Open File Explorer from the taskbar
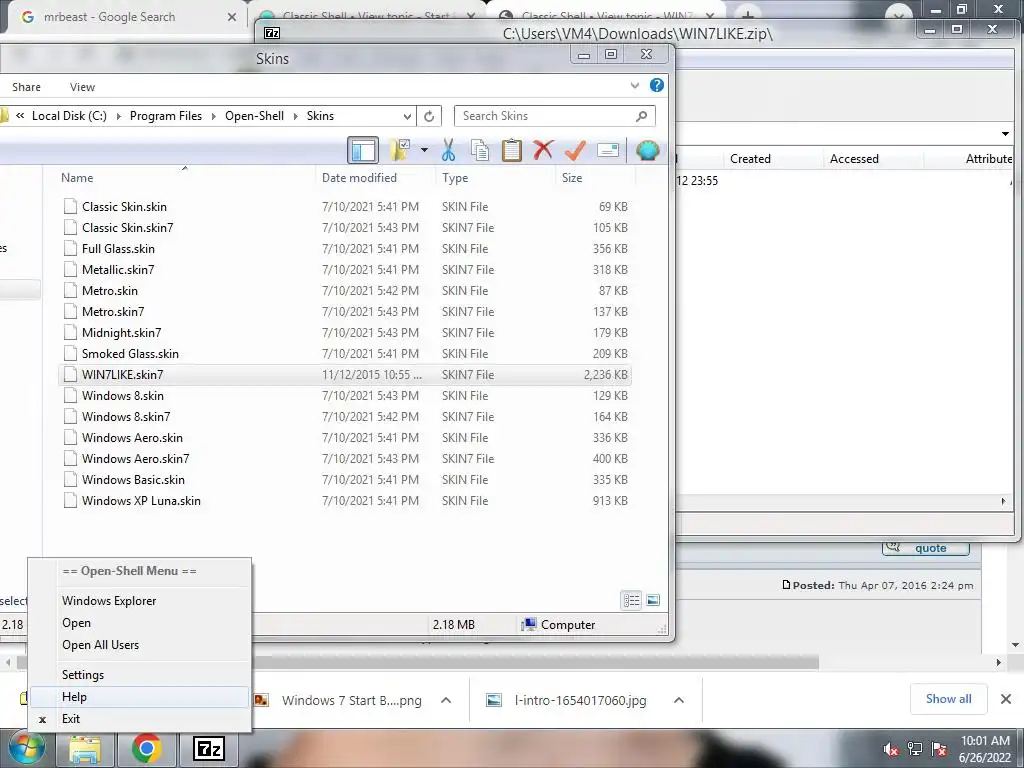 pyautogui.click(x=85, y=749)
